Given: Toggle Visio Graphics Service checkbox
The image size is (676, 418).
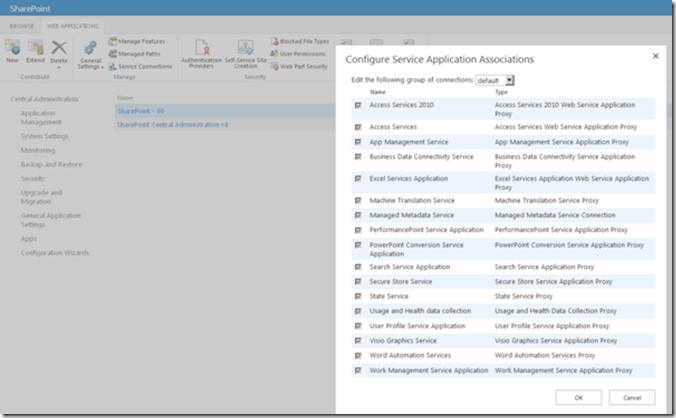Looking at the screenshot, I should (358, 340).
